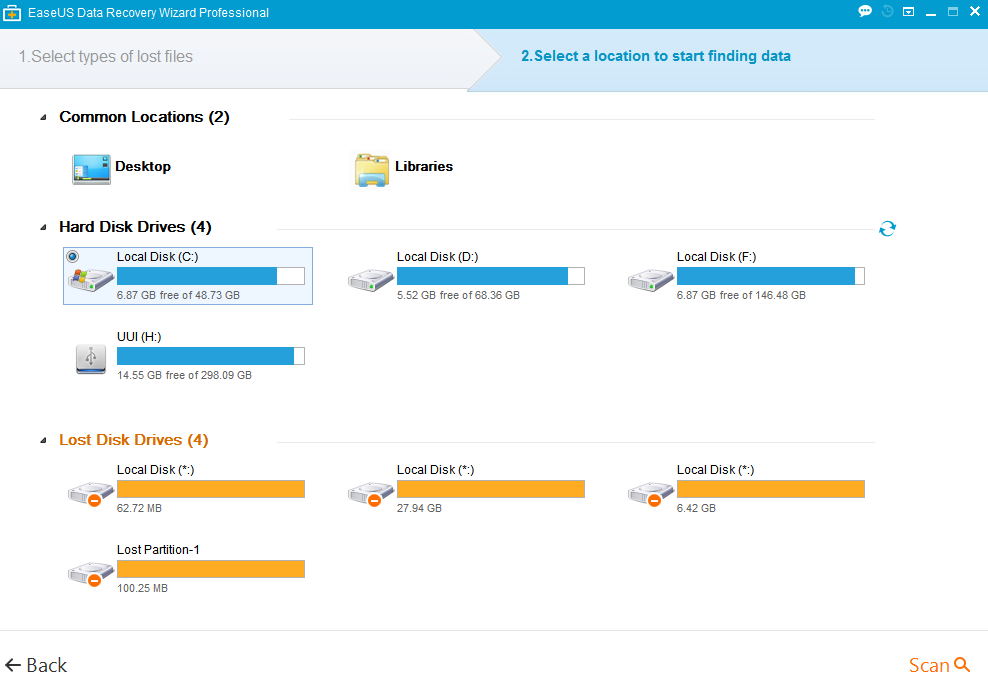Go to step 1 Select types of lost files
This screenshot has height=692, width=988.
(x=106, y=57)
